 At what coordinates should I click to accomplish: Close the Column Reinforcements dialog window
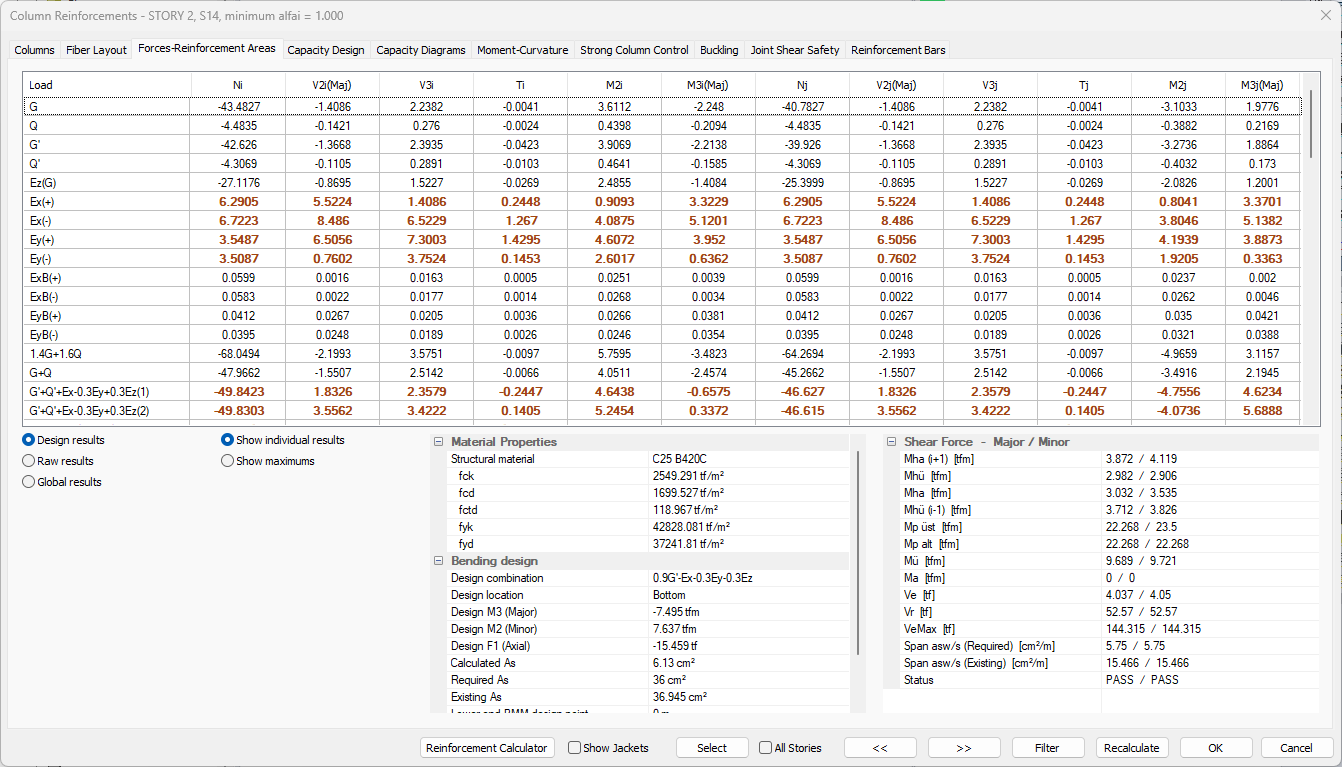coord(1325,14)
